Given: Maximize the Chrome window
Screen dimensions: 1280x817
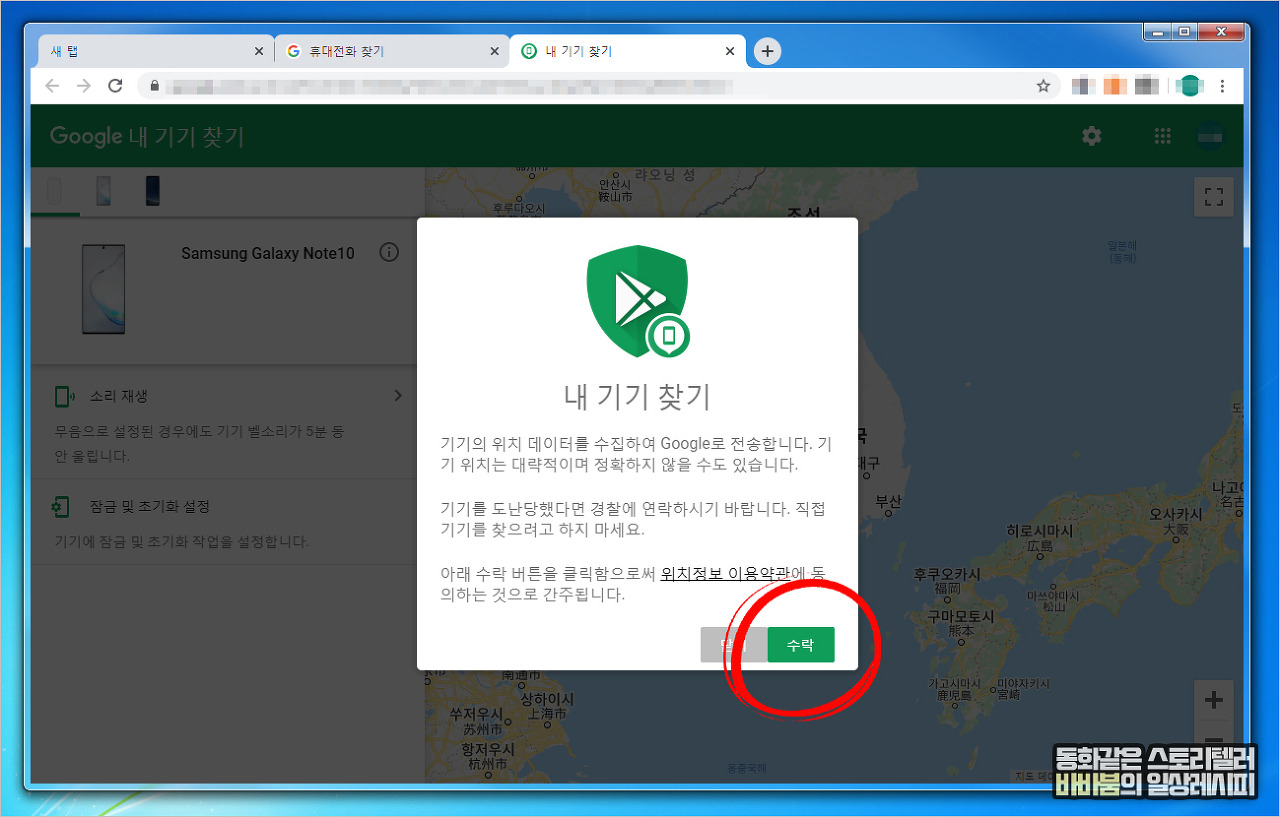Looking at the screenshot, I should 1185,32.
